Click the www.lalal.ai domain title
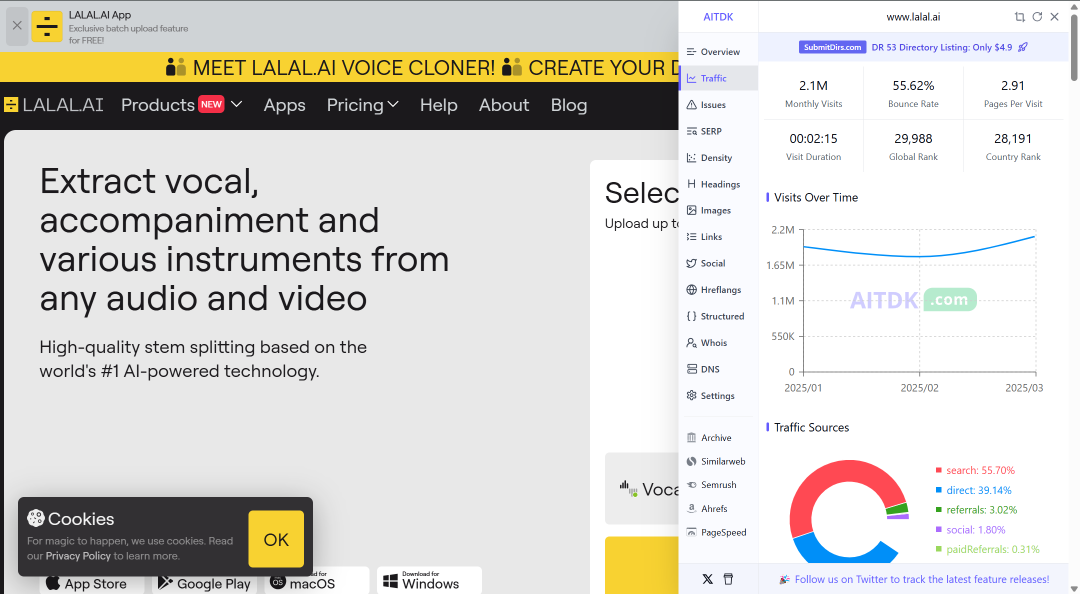Image resolution: width=1080 pixels, height=594 pixels. click(913, 17)
